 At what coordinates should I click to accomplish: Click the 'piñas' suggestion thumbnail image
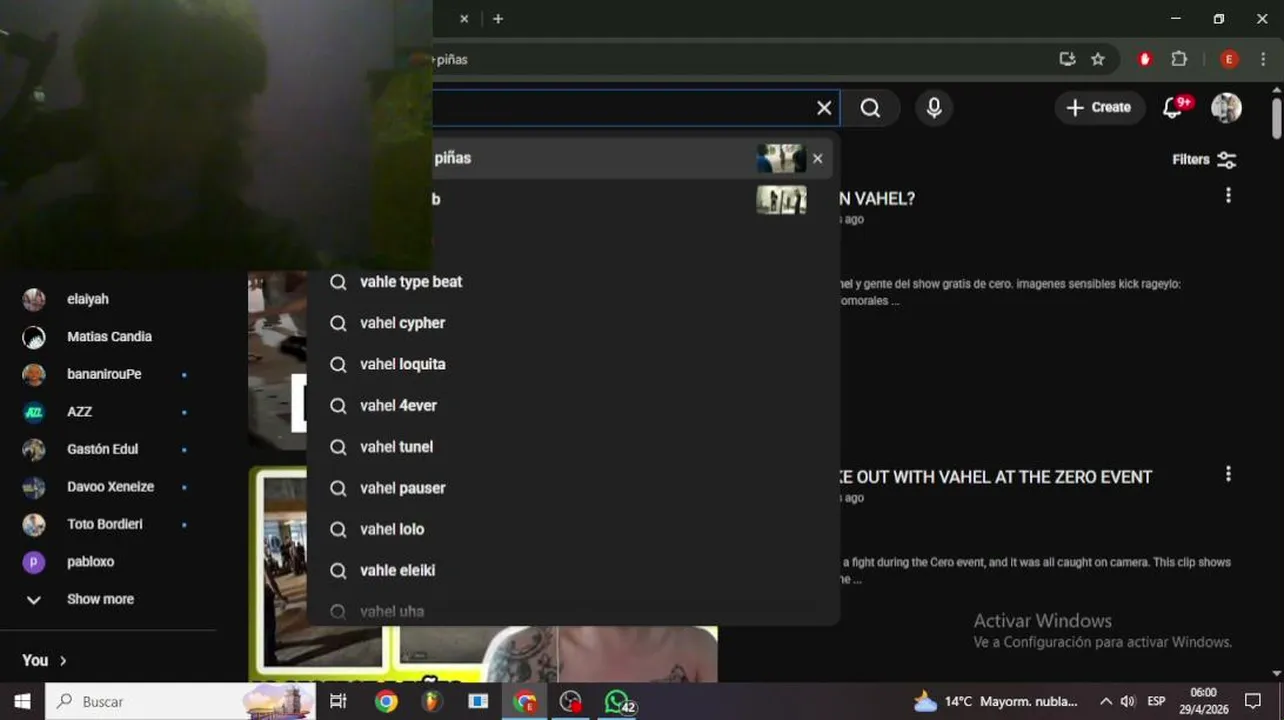click(781, 158)
